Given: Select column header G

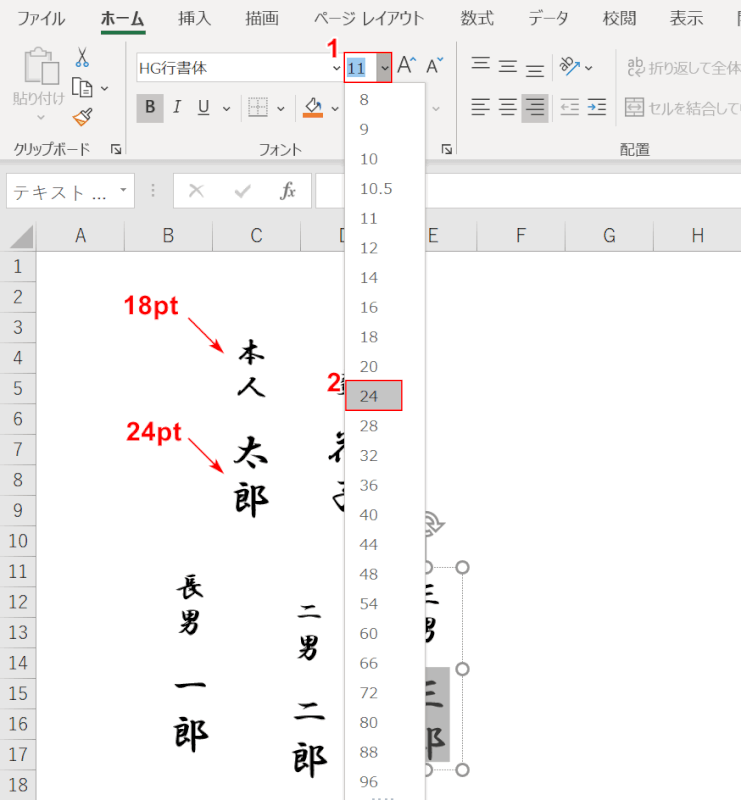Looking at the screenshot, I should click(609, 236).
